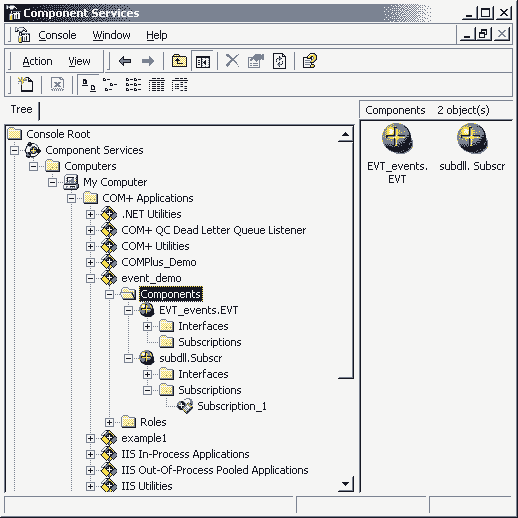Open the Help menu
Image resolution: width=518 pixels, height=518 pixels.
[x=157, y=35]
